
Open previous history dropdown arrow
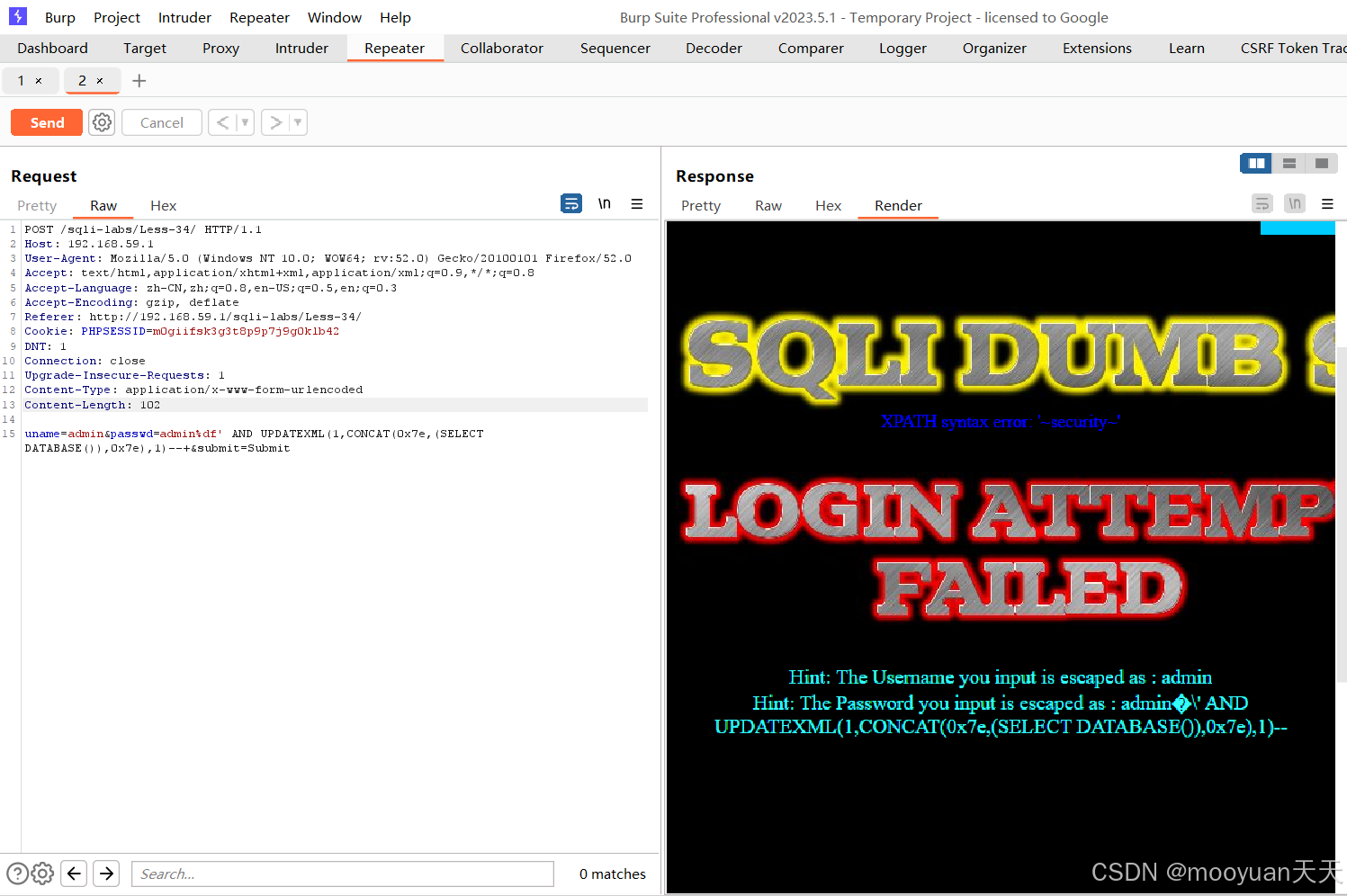tap(245, 122)
